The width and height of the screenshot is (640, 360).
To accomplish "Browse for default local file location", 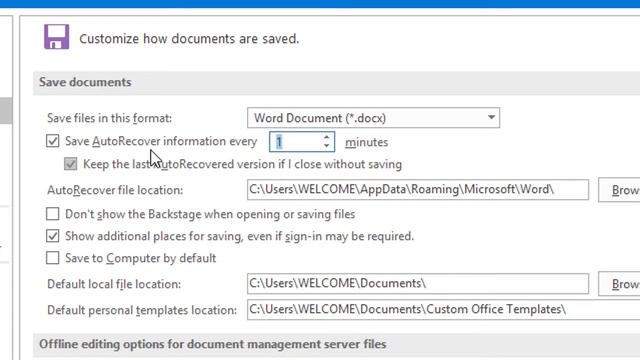I will [619, 284].
